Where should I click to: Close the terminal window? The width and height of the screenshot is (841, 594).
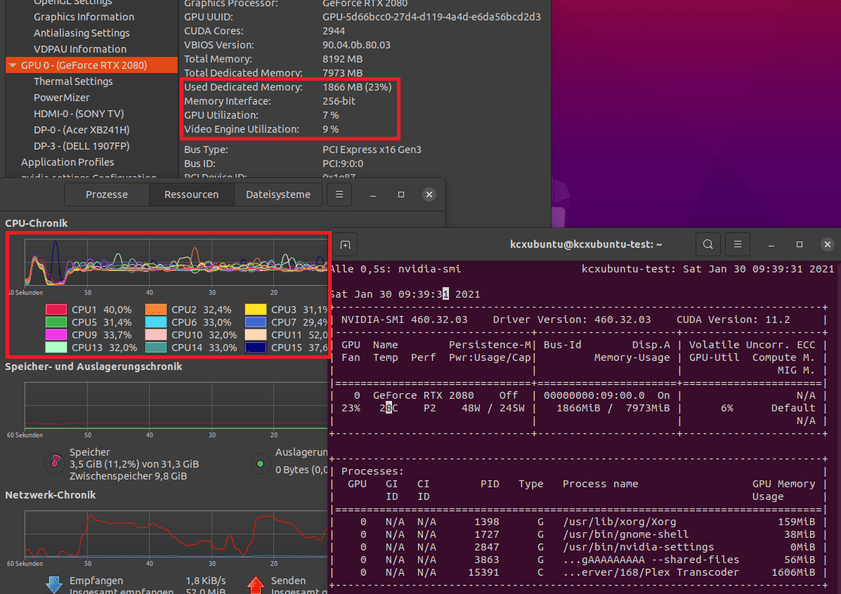(x=827, y=244)
